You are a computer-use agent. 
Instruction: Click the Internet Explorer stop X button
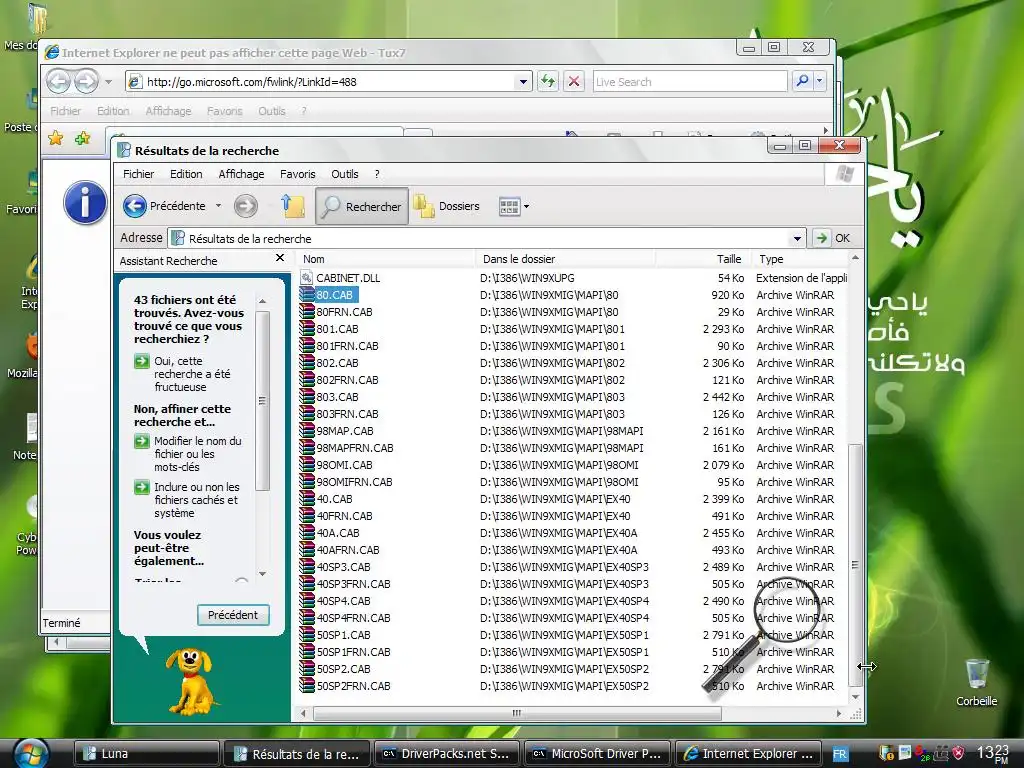point(573,82)
